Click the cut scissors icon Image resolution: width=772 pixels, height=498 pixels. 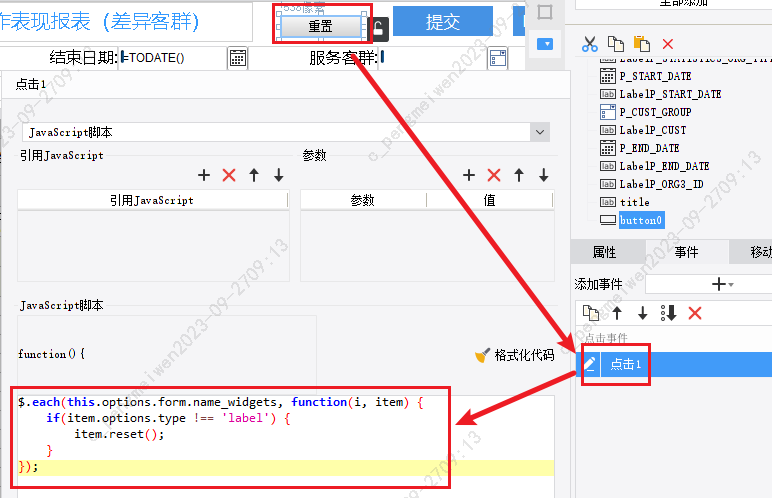(589, 44)
